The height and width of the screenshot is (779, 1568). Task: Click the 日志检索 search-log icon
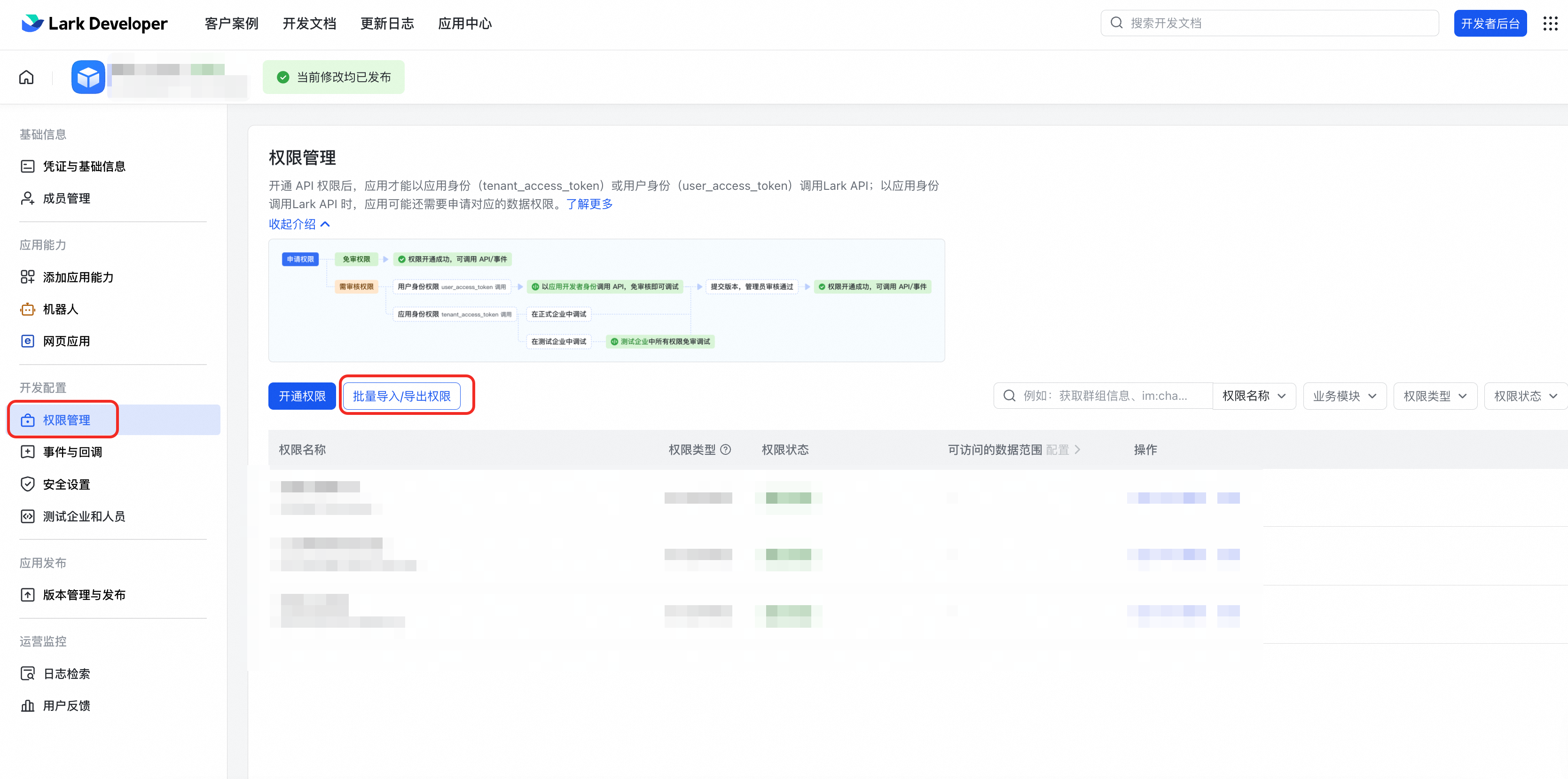[x=27, y=674]
